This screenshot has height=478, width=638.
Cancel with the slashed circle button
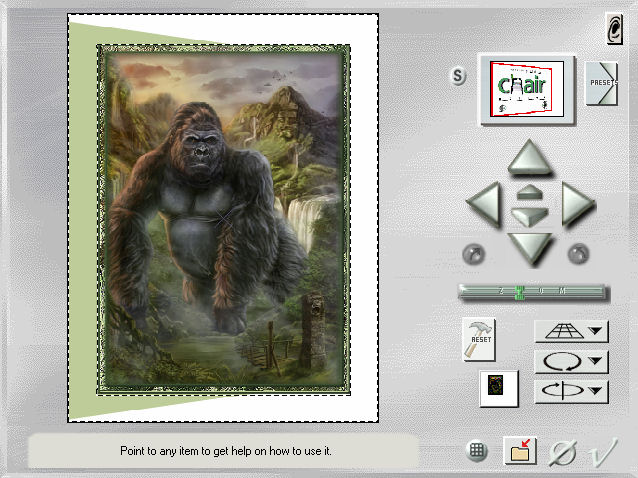click(x=564, y=452)
